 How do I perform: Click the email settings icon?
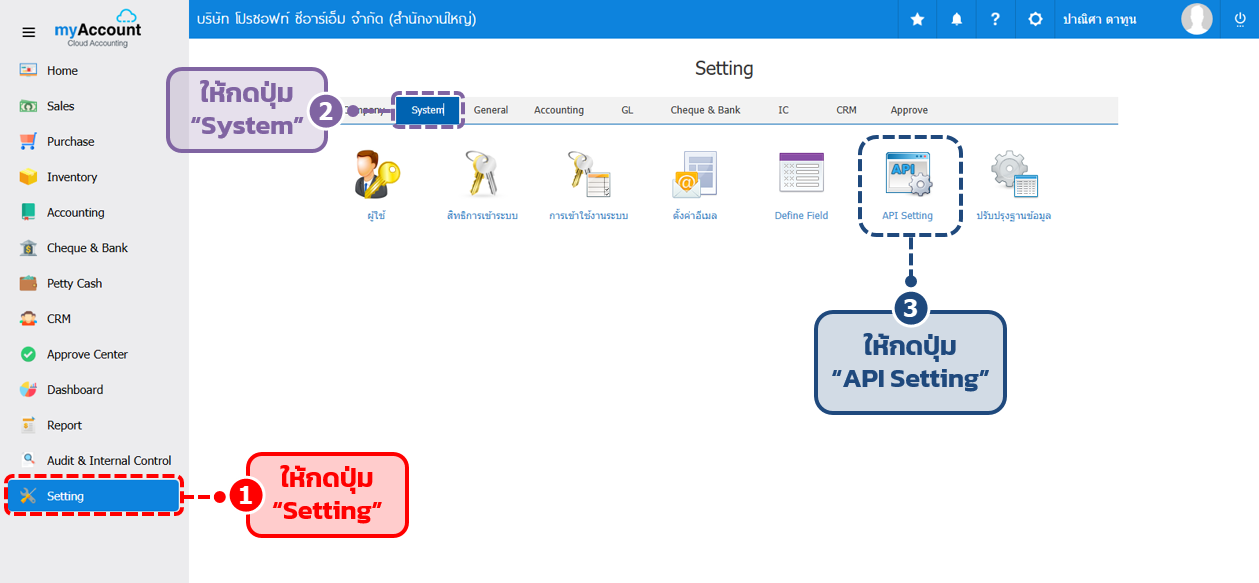(694, 176)
